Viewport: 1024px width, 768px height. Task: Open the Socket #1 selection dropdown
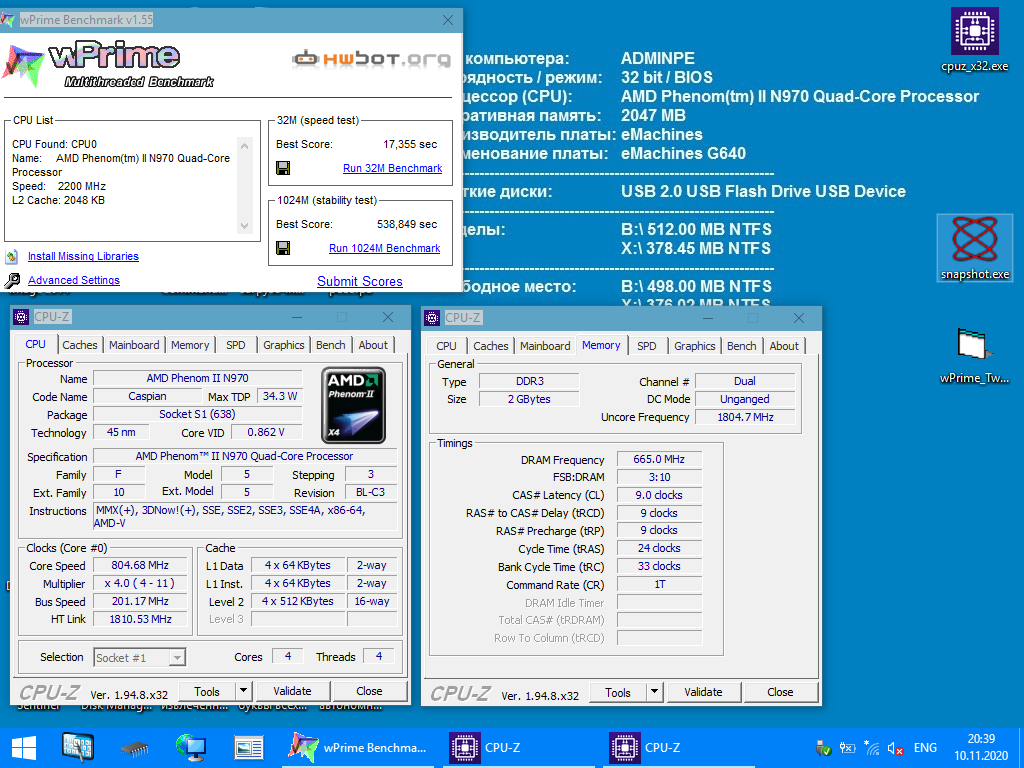point(176,658)
